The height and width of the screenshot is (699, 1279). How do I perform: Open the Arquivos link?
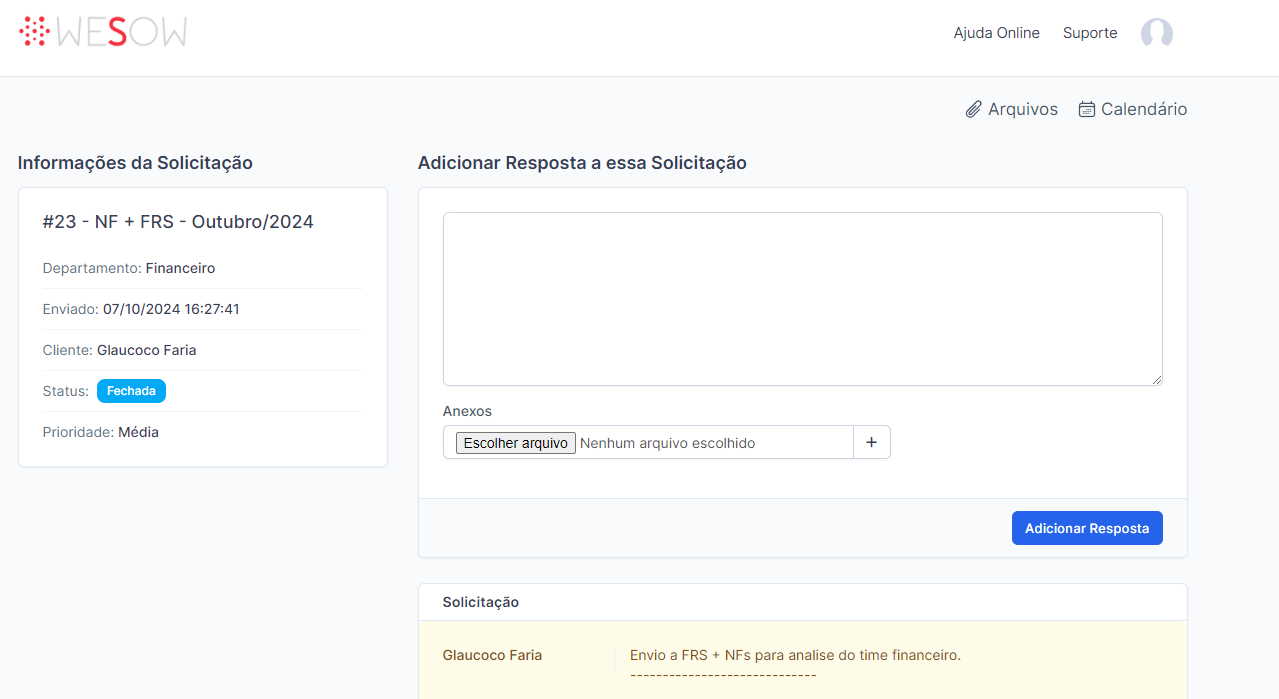(1012, 109)
